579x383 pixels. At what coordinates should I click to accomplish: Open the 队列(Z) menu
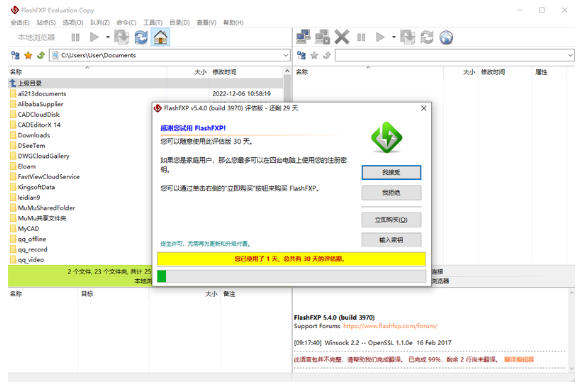[x=100, y=23]
